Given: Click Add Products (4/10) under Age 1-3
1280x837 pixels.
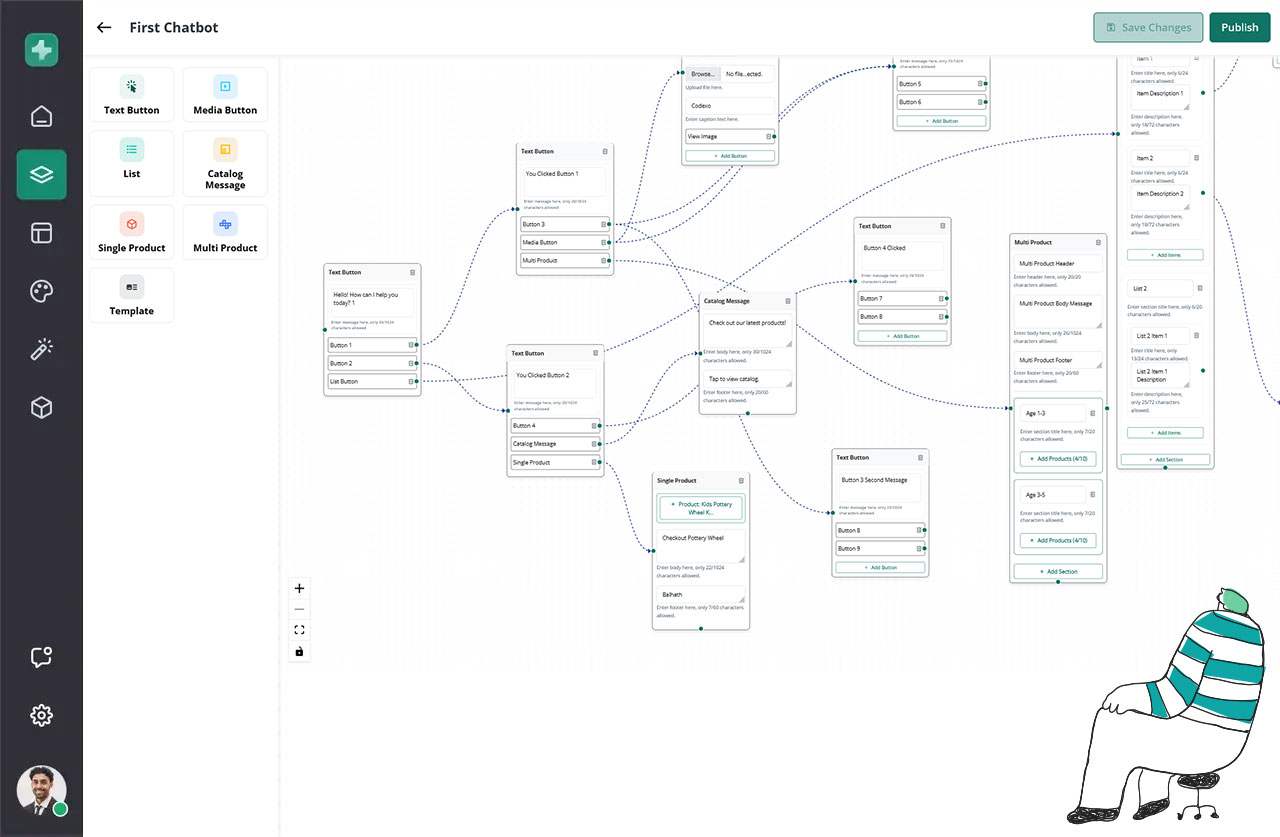Looking at the screenshot, I should coord(1058,459).
